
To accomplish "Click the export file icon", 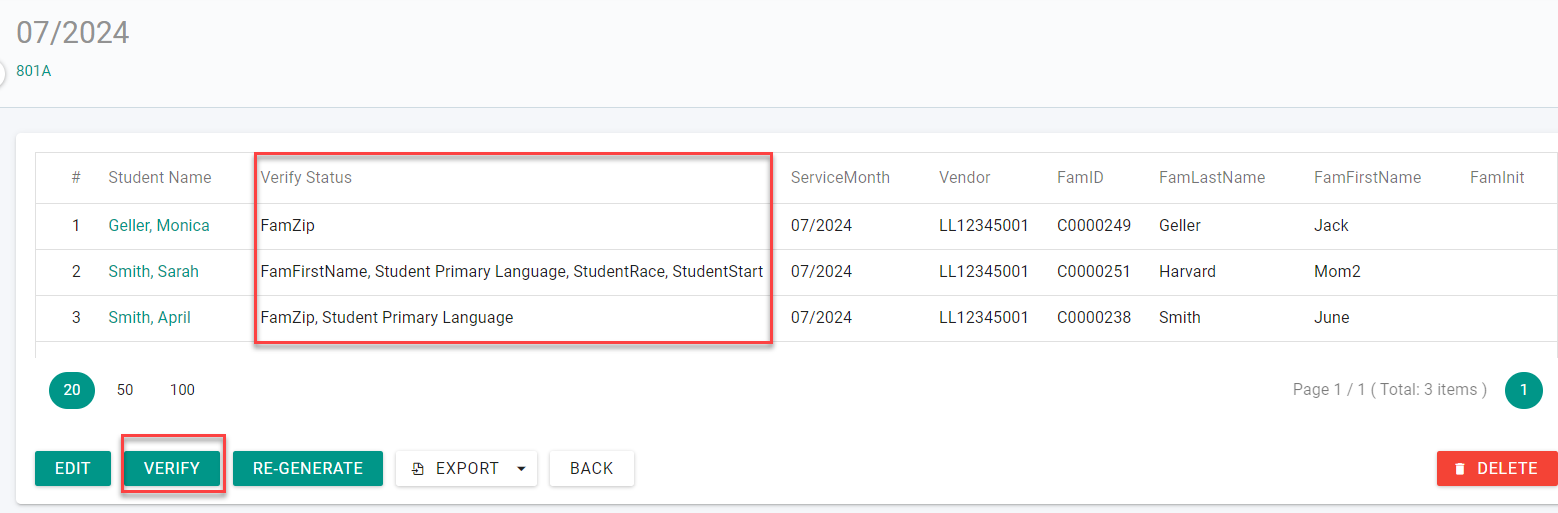I will pos(418,469).
